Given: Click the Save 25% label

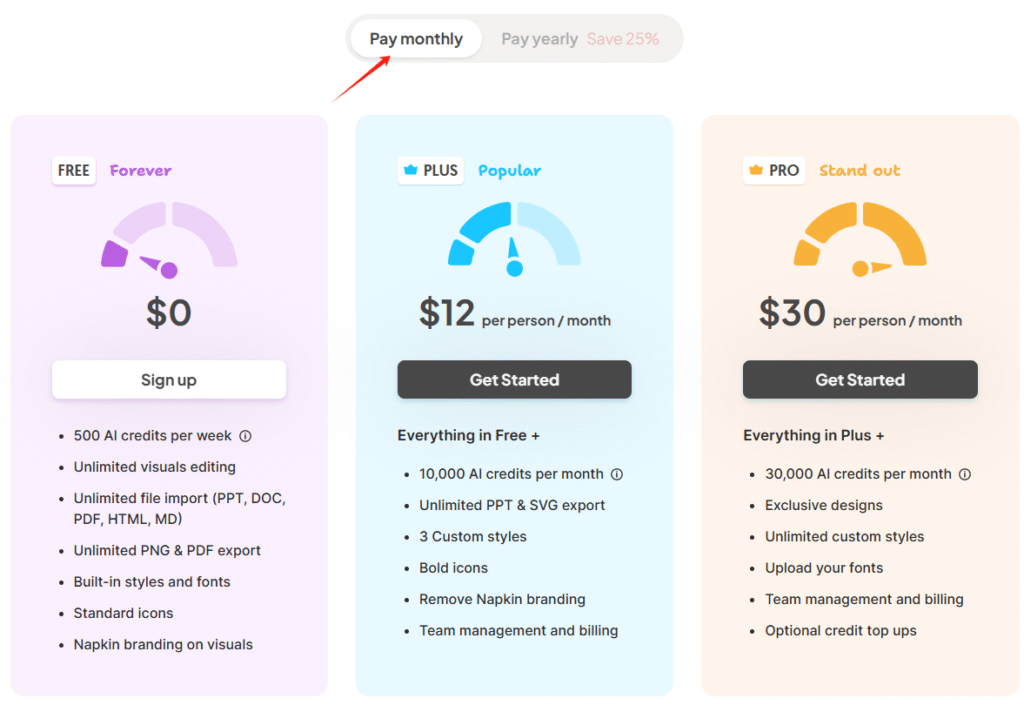Looking at the screenshot, I should [x=623, y=39].
